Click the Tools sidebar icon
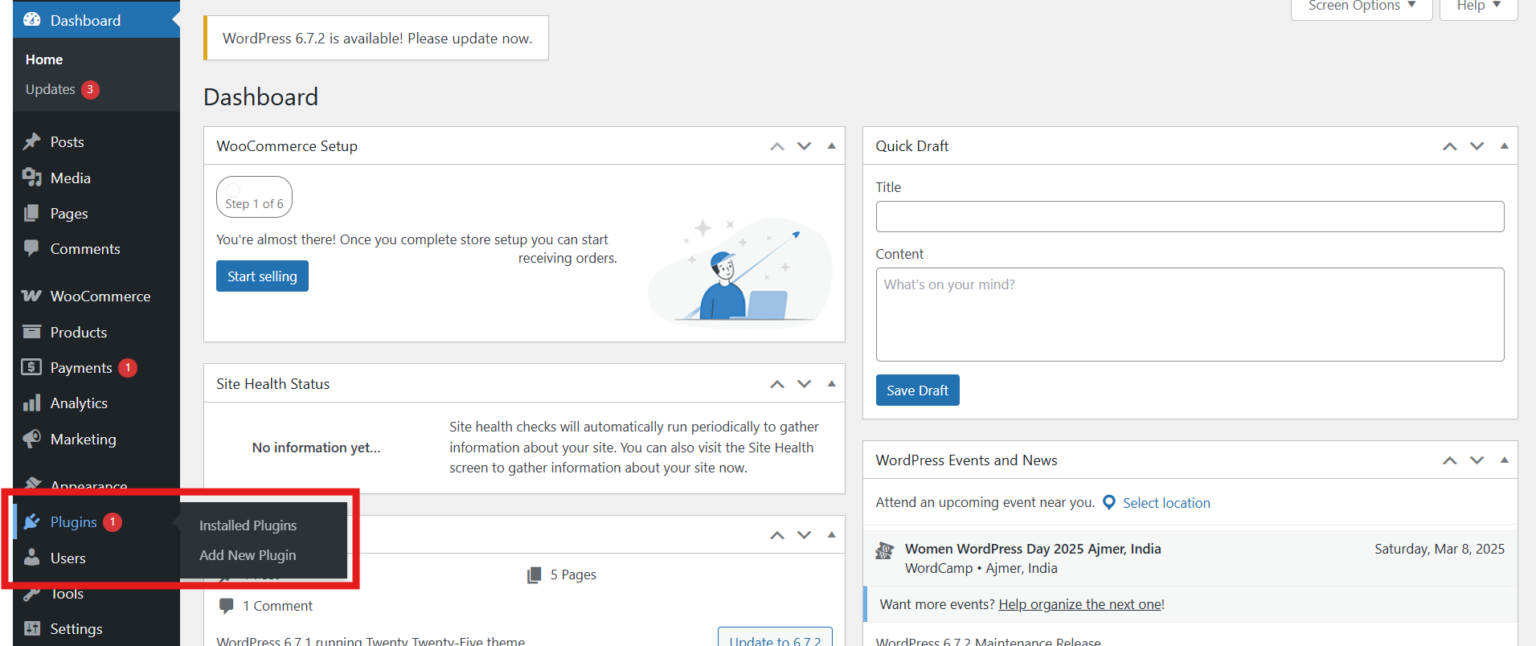 coord(33,593)
